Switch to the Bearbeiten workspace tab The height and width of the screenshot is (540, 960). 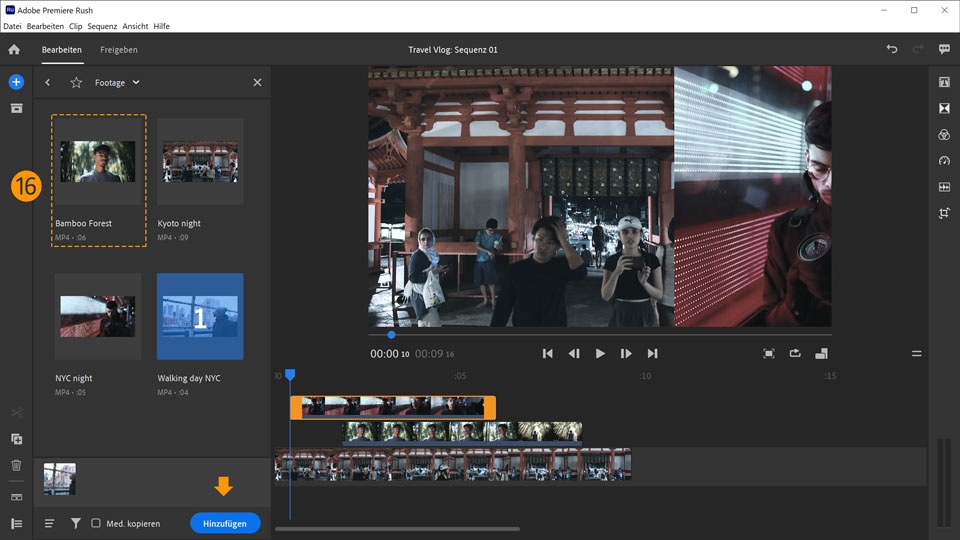point(62,50)
